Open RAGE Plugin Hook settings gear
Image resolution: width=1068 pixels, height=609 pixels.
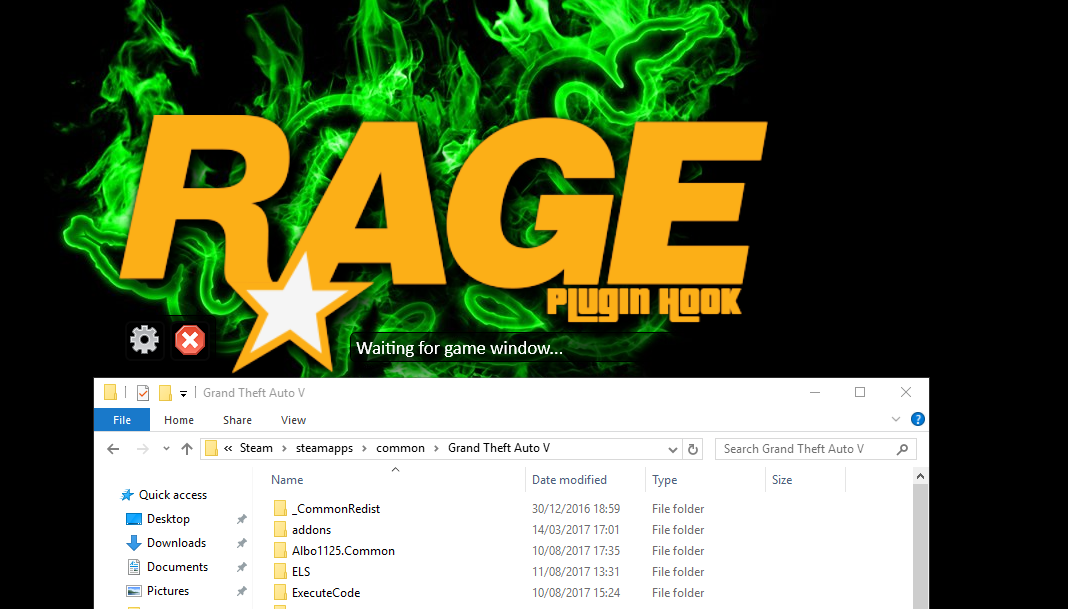click(144, 339)
